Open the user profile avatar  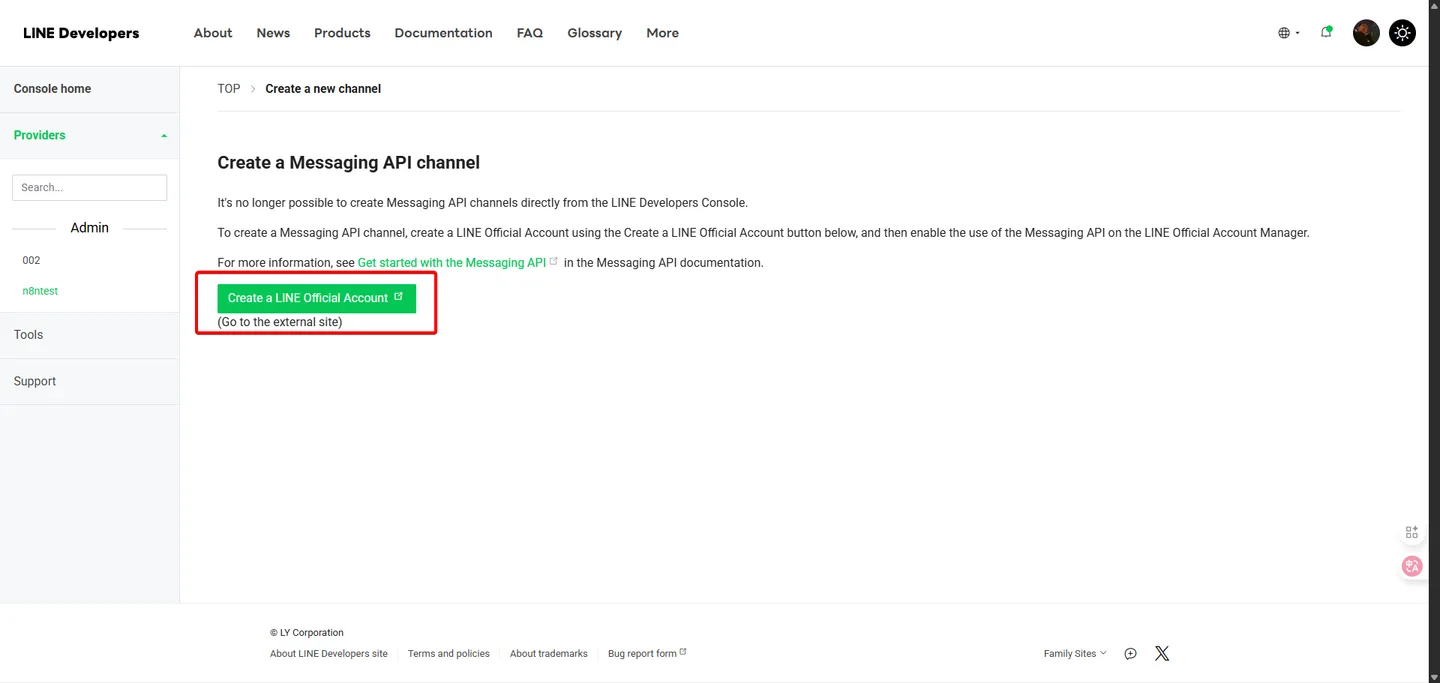pos(1366,33)
